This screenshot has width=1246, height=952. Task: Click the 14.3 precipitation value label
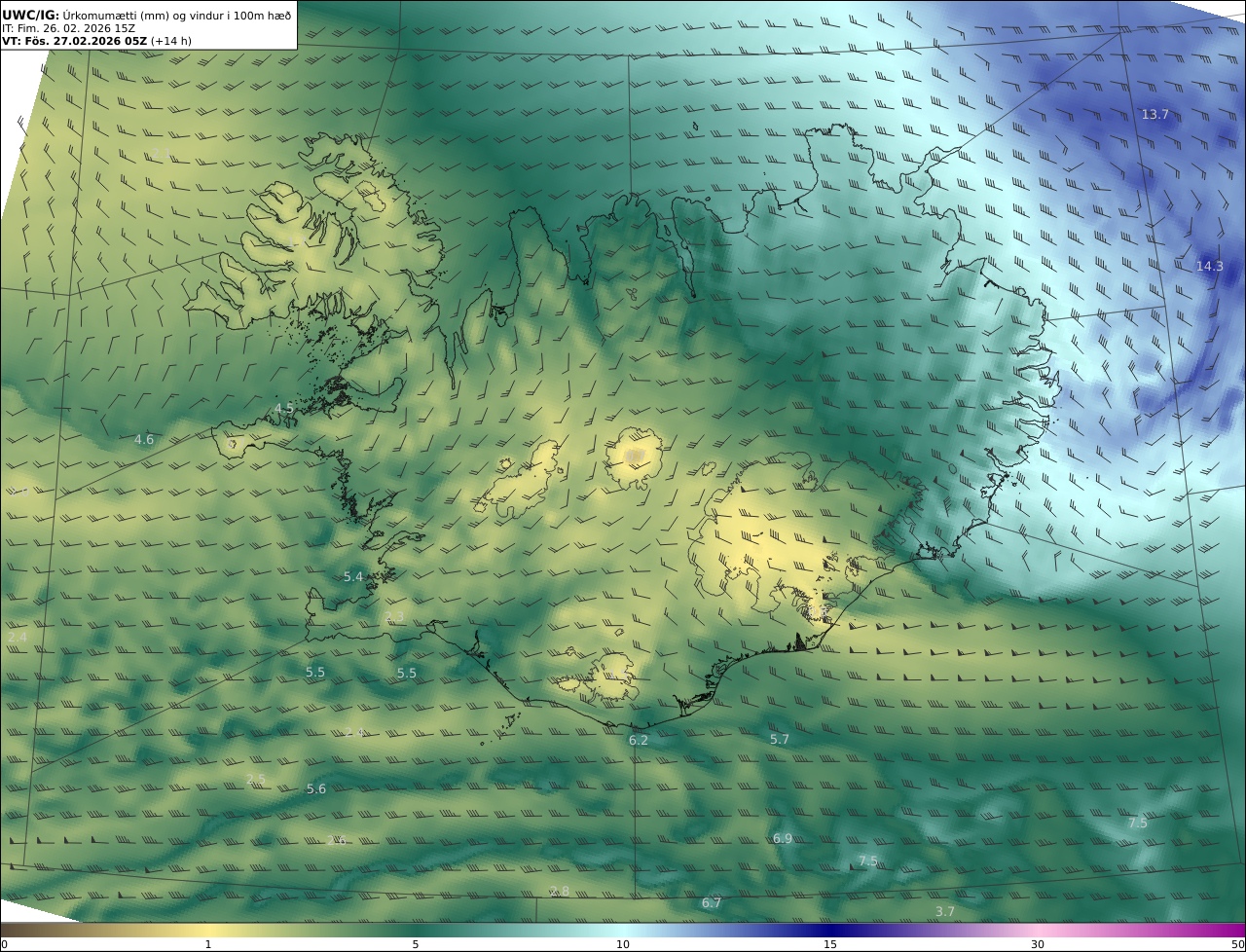[1209, 266]
